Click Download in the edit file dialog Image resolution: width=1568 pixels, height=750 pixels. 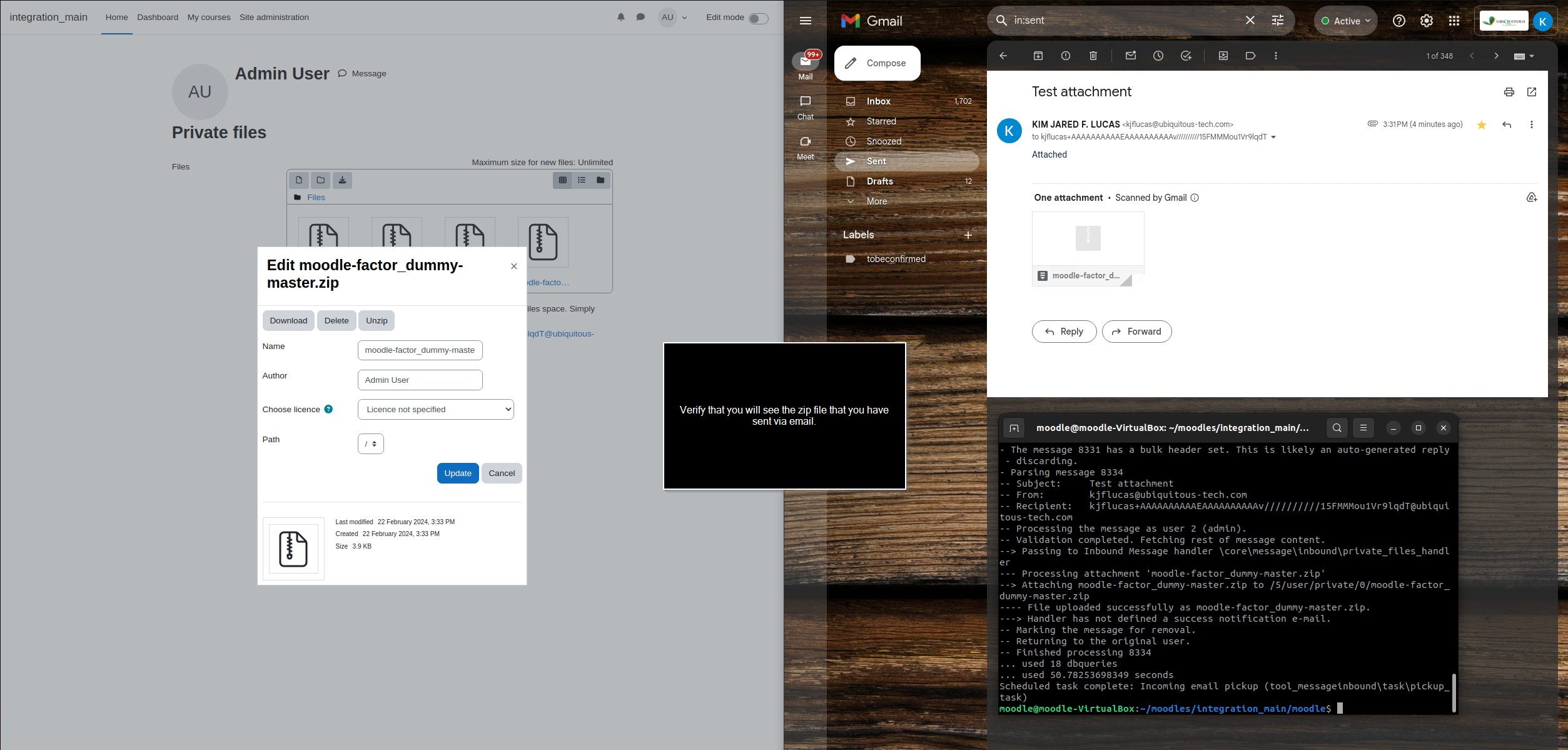pos(288,321)
